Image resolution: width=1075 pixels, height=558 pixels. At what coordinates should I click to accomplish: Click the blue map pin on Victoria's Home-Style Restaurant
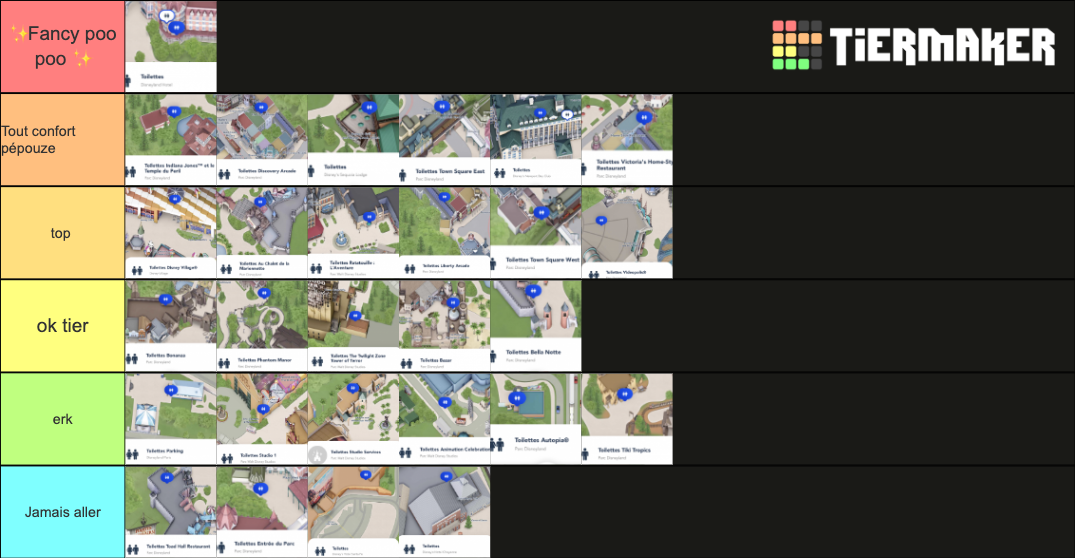point(643,118)
